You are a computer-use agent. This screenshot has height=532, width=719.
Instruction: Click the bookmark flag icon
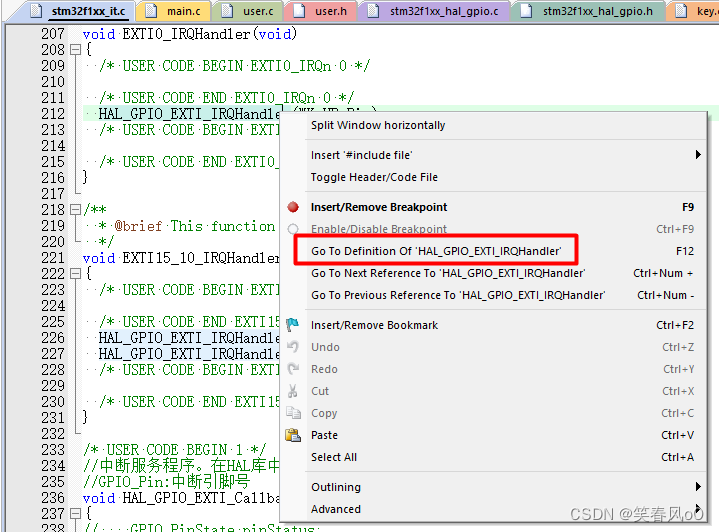tap(293, 325)
